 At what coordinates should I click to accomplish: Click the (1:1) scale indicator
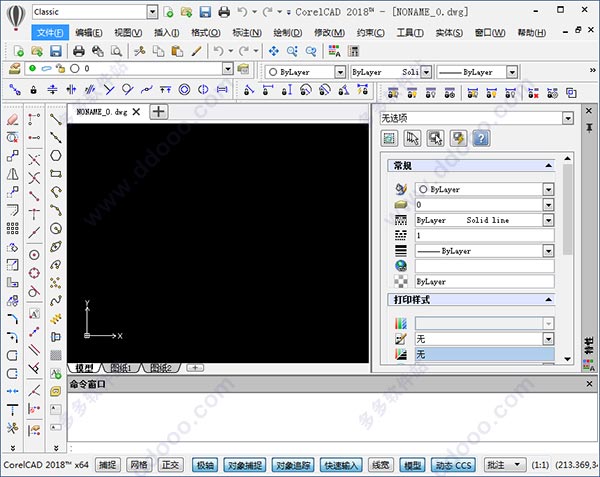[x=540, y=465]
